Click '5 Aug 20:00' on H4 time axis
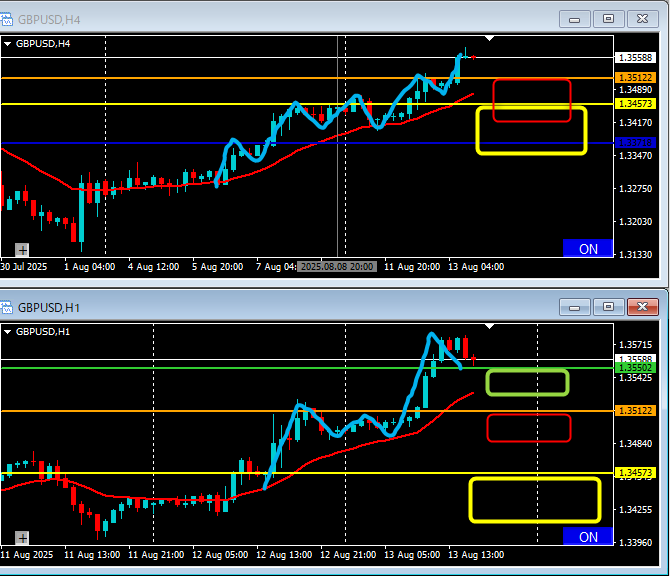 pos(217,267)
